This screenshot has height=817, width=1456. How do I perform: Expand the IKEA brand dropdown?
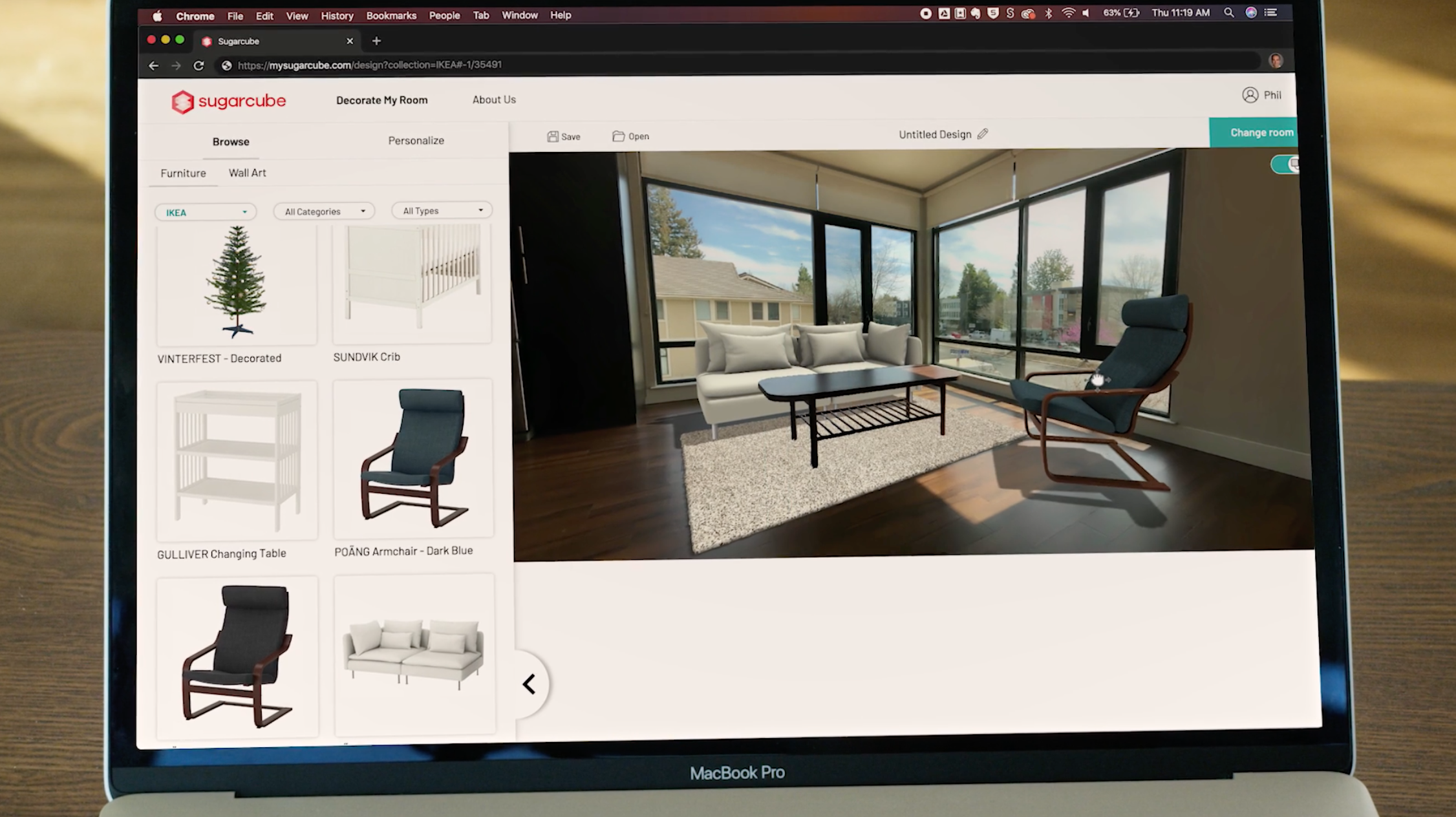(206, 212)
